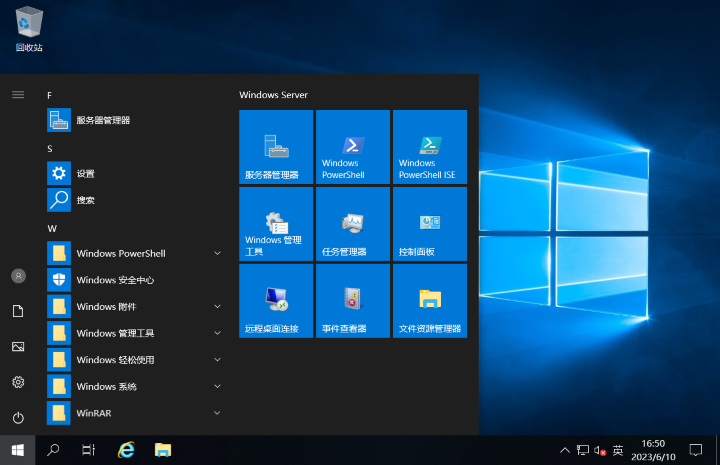Launch Internet Explorer from the taskbar
The image size is (720, 465).
(x=126, y=450)
